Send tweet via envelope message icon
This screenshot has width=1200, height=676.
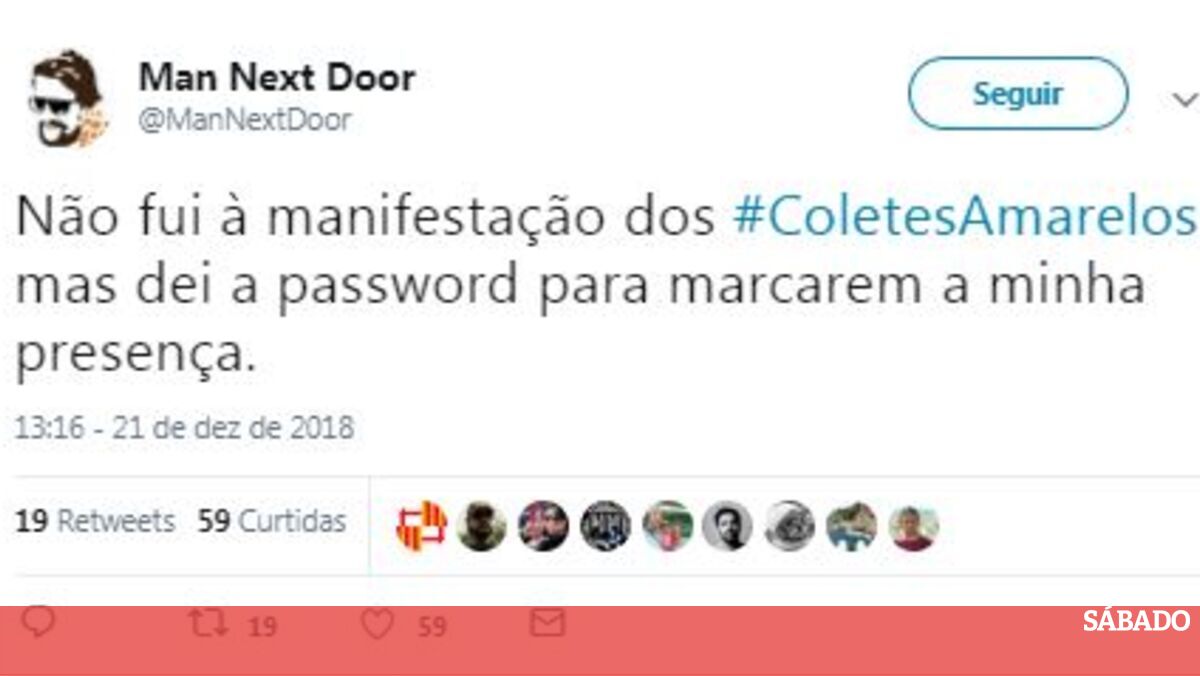547,624
